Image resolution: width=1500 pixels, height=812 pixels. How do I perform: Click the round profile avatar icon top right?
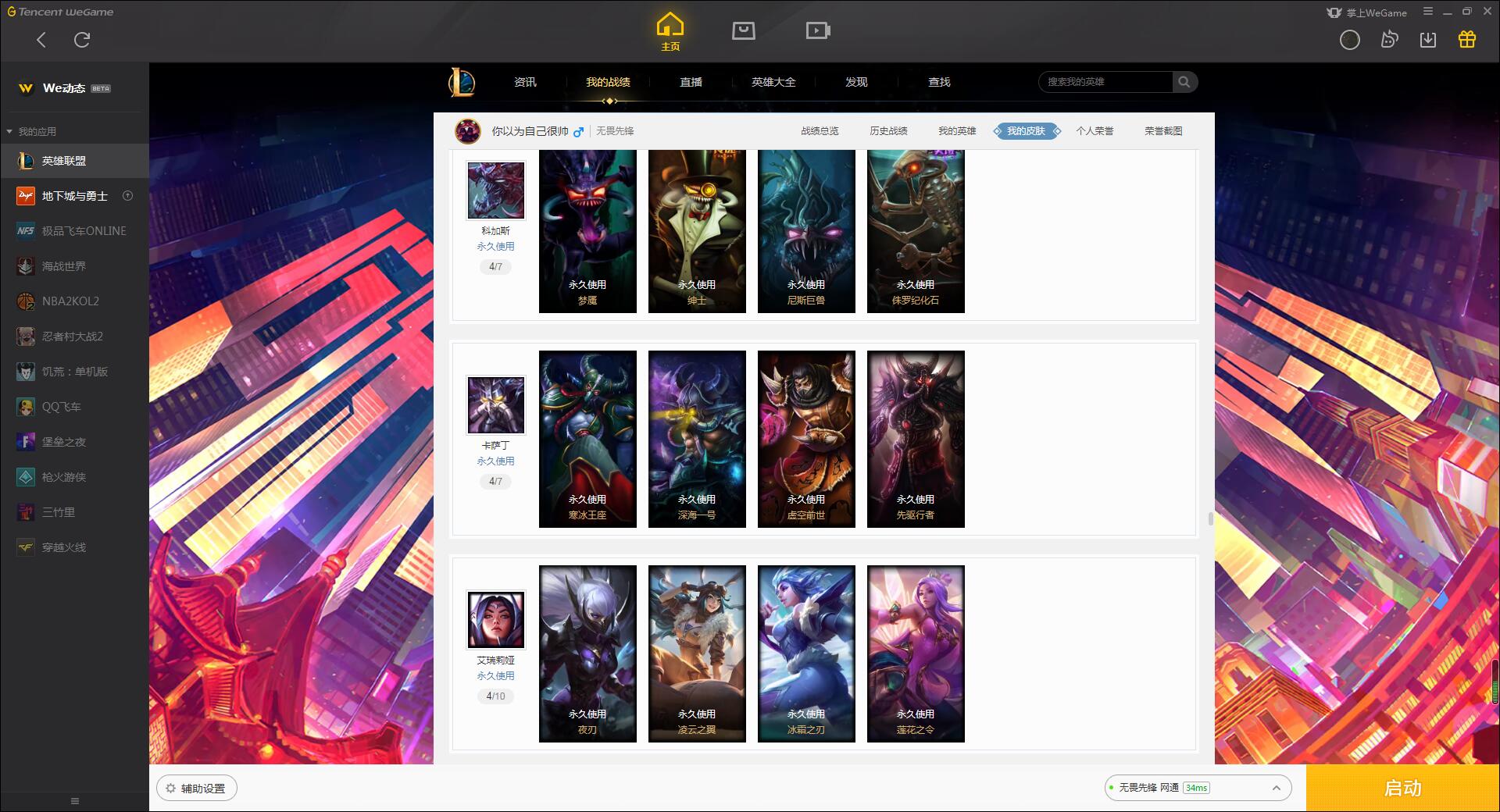coord(1350,40)
